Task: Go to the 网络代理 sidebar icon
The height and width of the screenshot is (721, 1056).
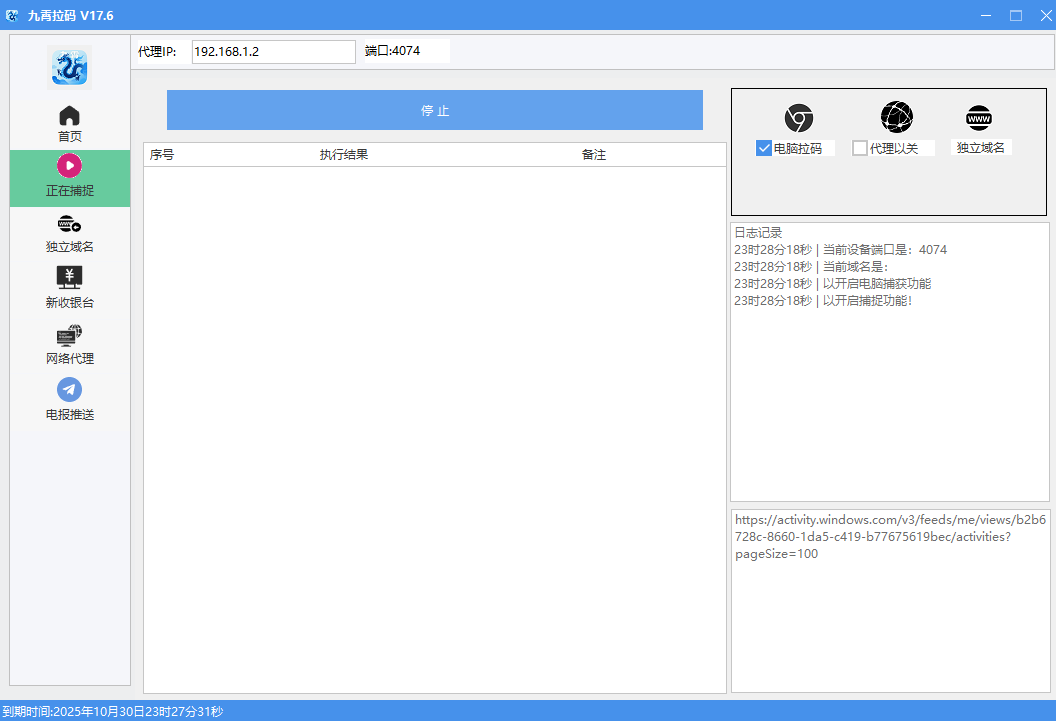Action: [x=69, y=335]
